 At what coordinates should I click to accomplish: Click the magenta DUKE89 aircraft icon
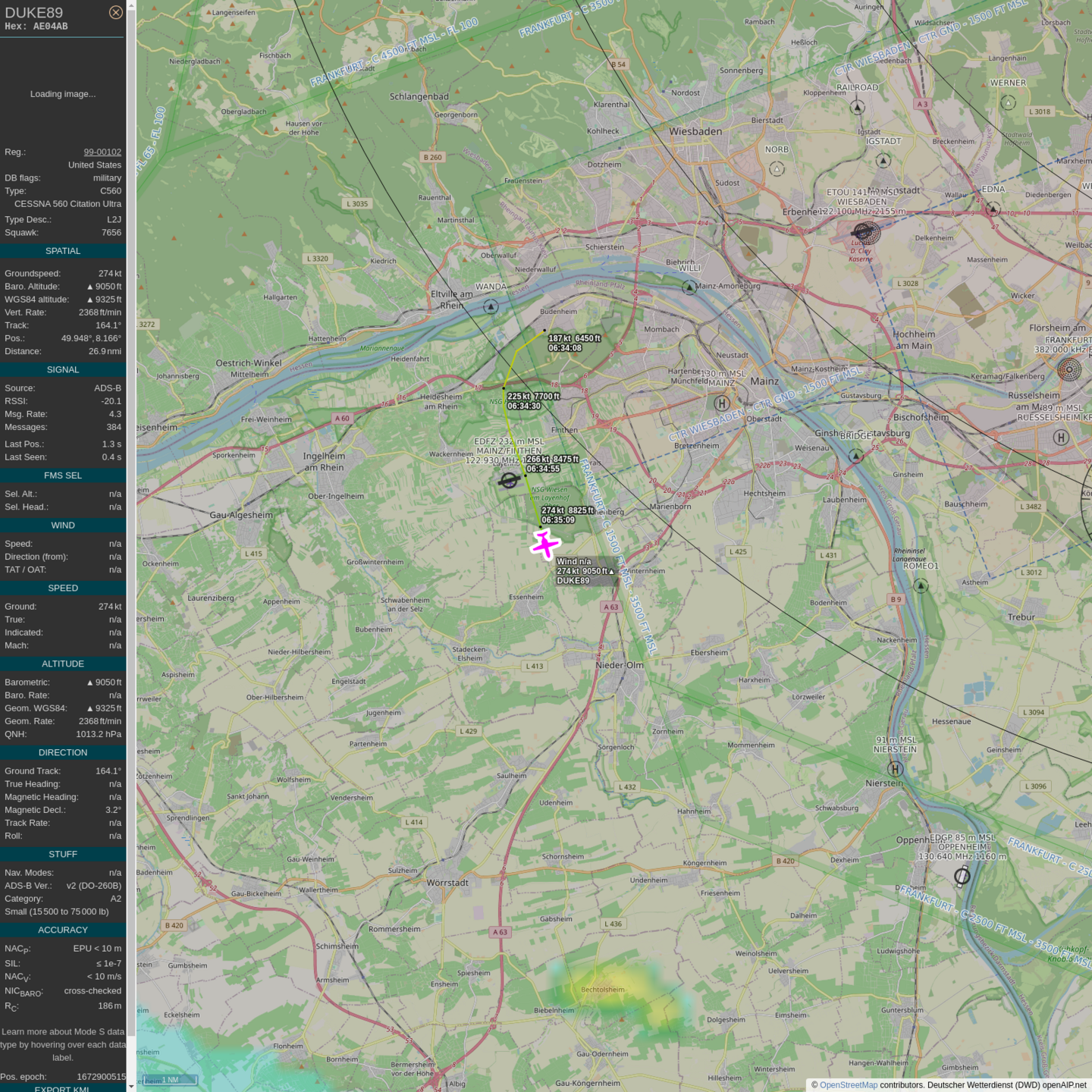pos(544,544)
